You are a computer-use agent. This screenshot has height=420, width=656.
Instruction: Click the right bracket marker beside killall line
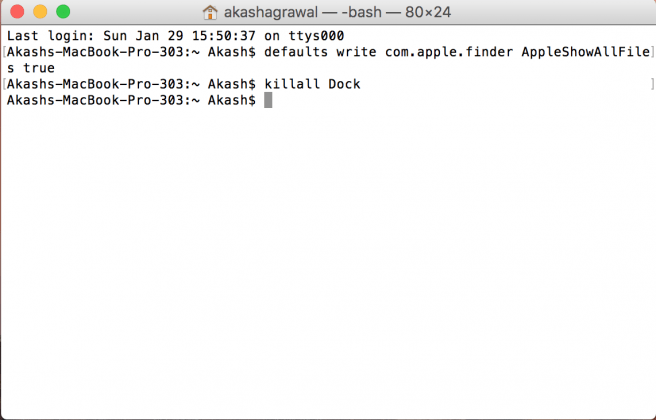[653, 84]
